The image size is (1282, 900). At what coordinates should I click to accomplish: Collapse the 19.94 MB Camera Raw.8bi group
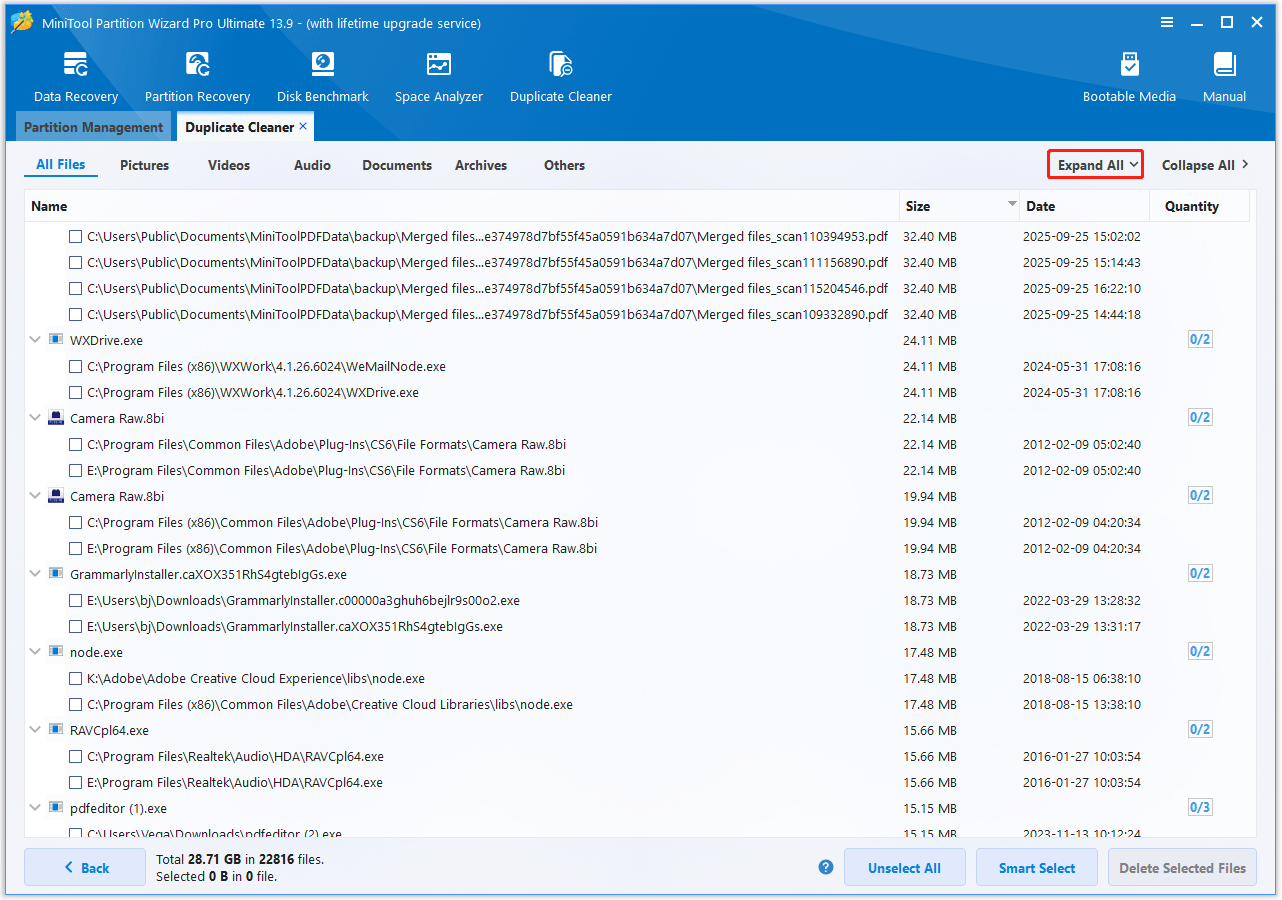click(35, 496)
